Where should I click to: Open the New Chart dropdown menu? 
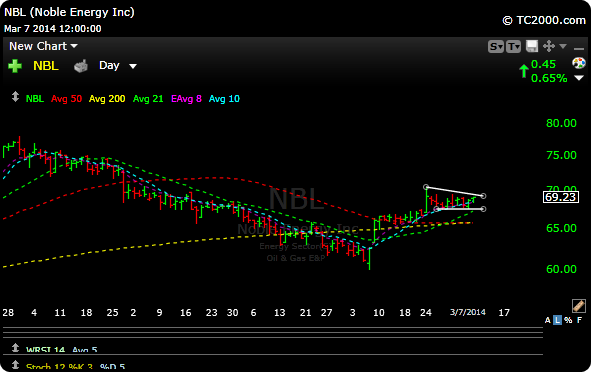click(43, 46)
